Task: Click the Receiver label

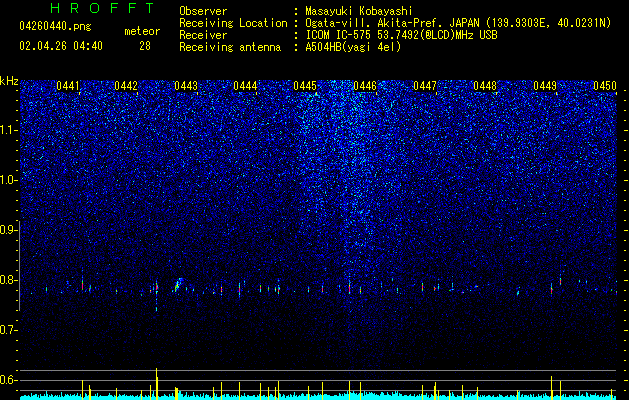Action: [x=203, y=35]
